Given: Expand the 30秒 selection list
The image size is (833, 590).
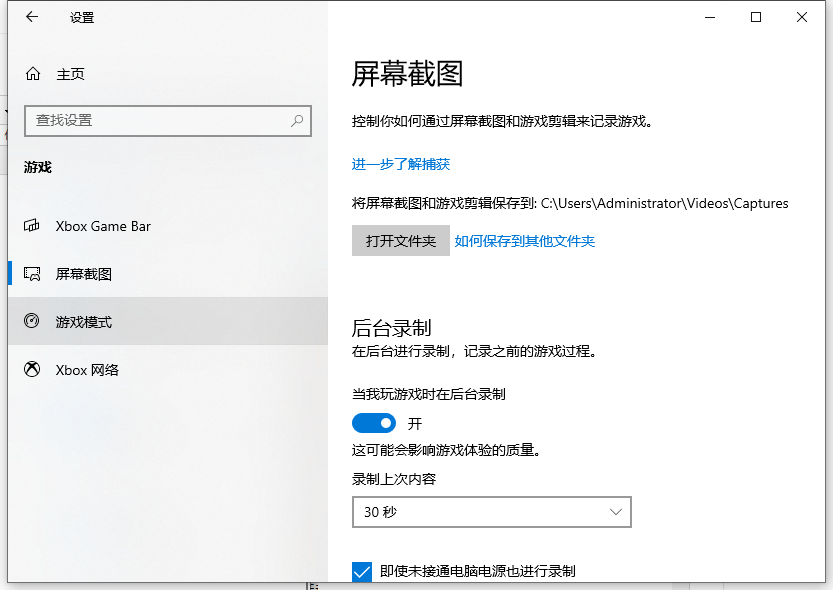Looking at the screenshot, I should tap(492, 511).
